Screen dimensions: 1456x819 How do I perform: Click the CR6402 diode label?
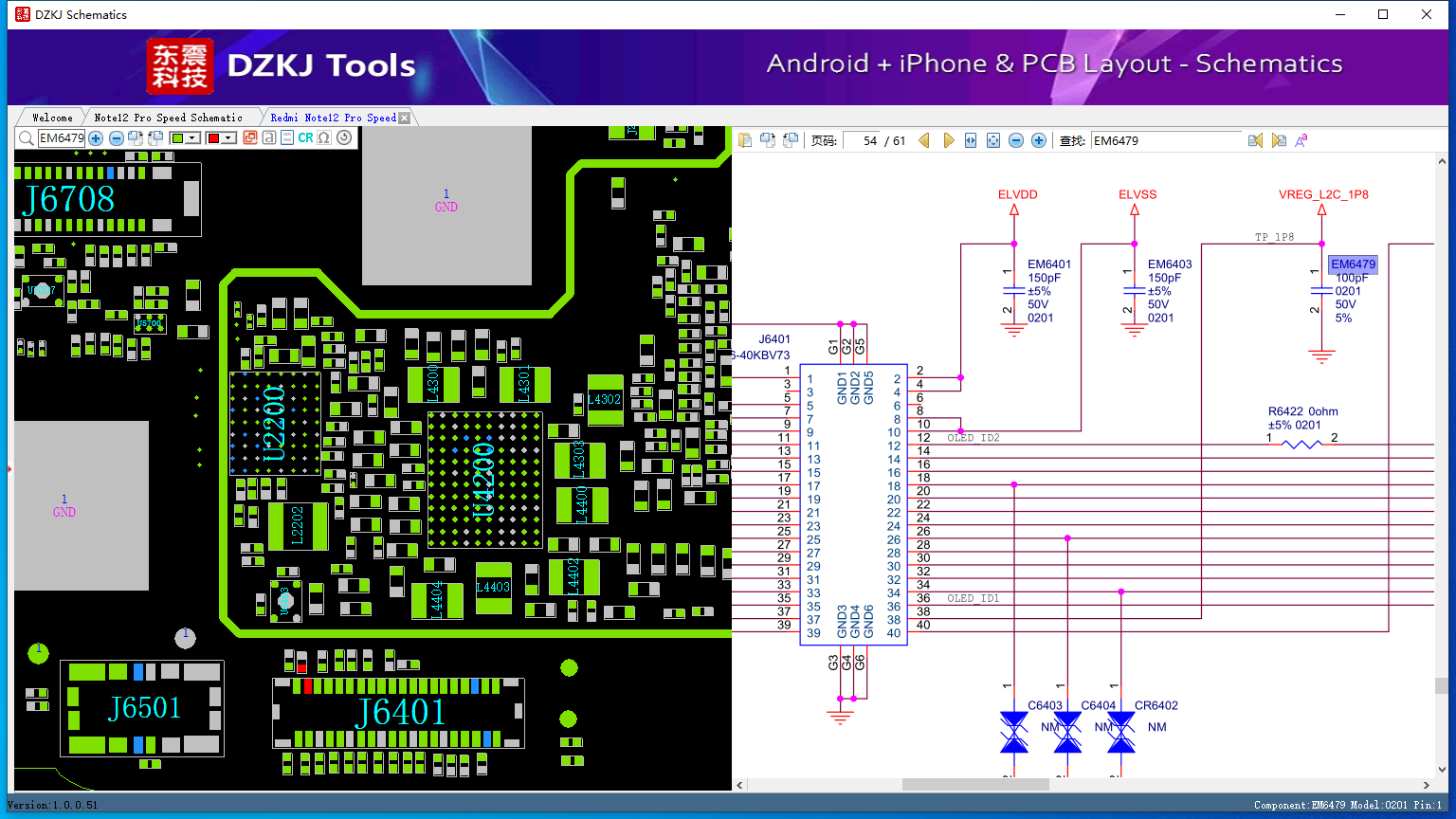coord(1156,705)
